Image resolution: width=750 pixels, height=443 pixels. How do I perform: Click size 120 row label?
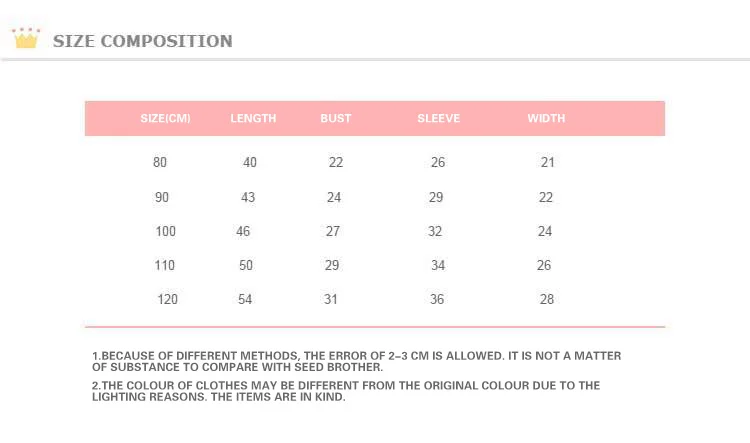tap(167, 299)
